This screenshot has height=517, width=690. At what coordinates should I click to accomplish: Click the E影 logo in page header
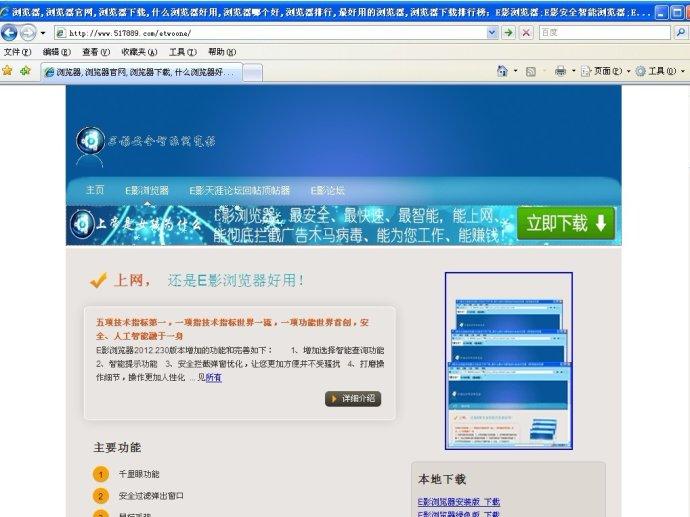coord(91,141)
